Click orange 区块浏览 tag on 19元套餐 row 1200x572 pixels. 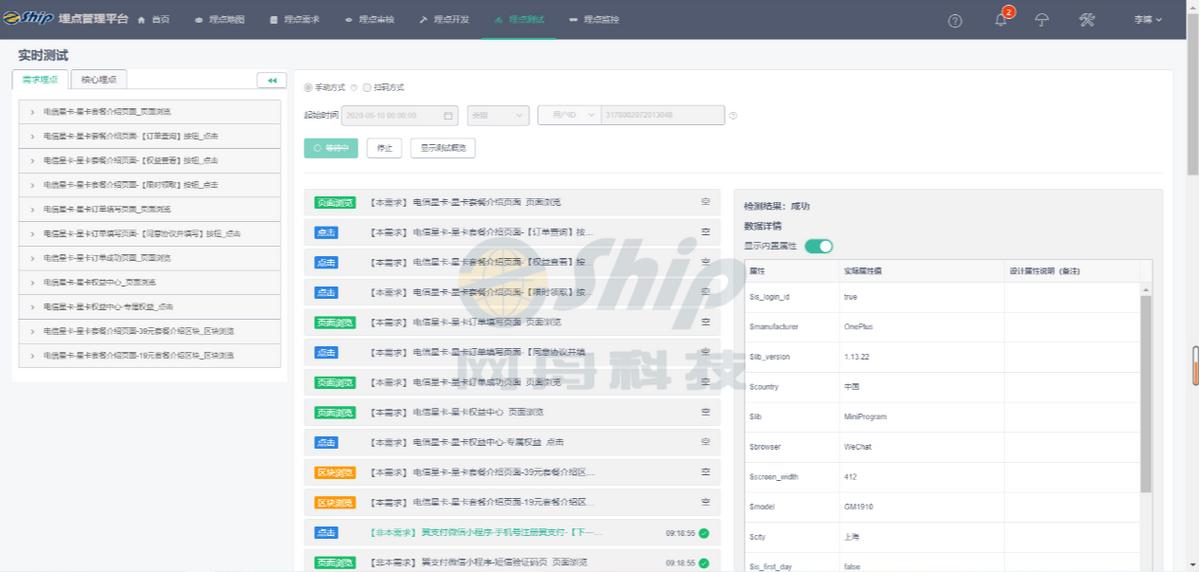tap(334, 503)
